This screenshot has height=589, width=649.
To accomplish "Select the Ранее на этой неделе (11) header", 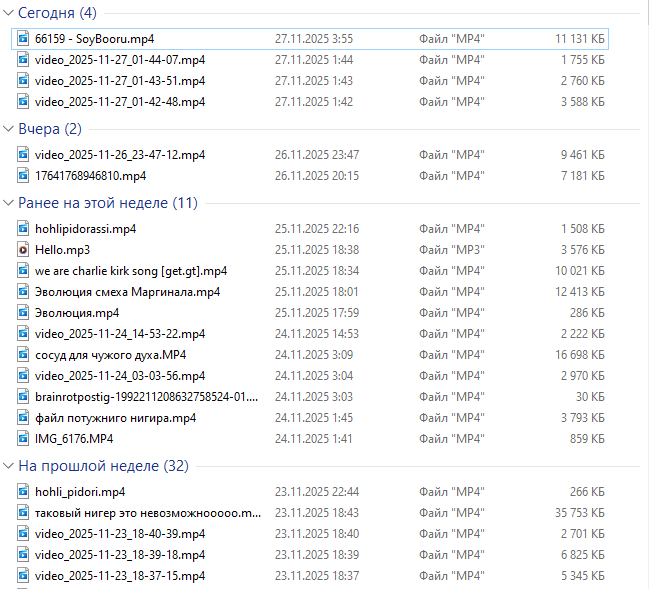I will click(x=108, y=203).
